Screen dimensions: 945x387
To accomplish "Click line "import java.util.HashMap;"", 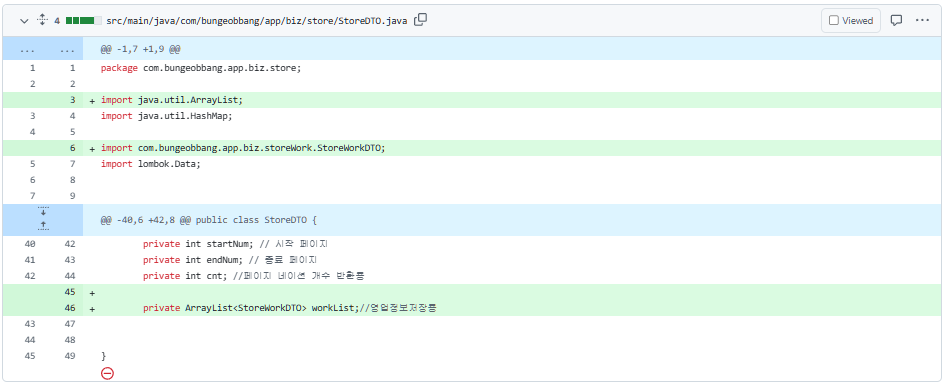I will [x=166, y=116].
